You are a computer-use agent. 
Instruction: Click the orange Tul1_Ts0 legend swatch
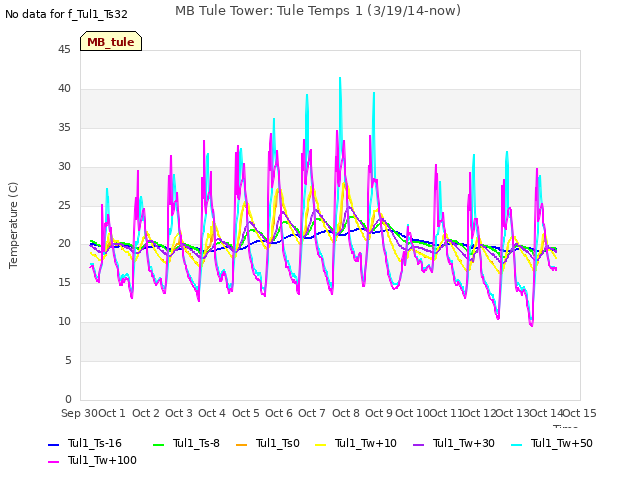[242, 444]
